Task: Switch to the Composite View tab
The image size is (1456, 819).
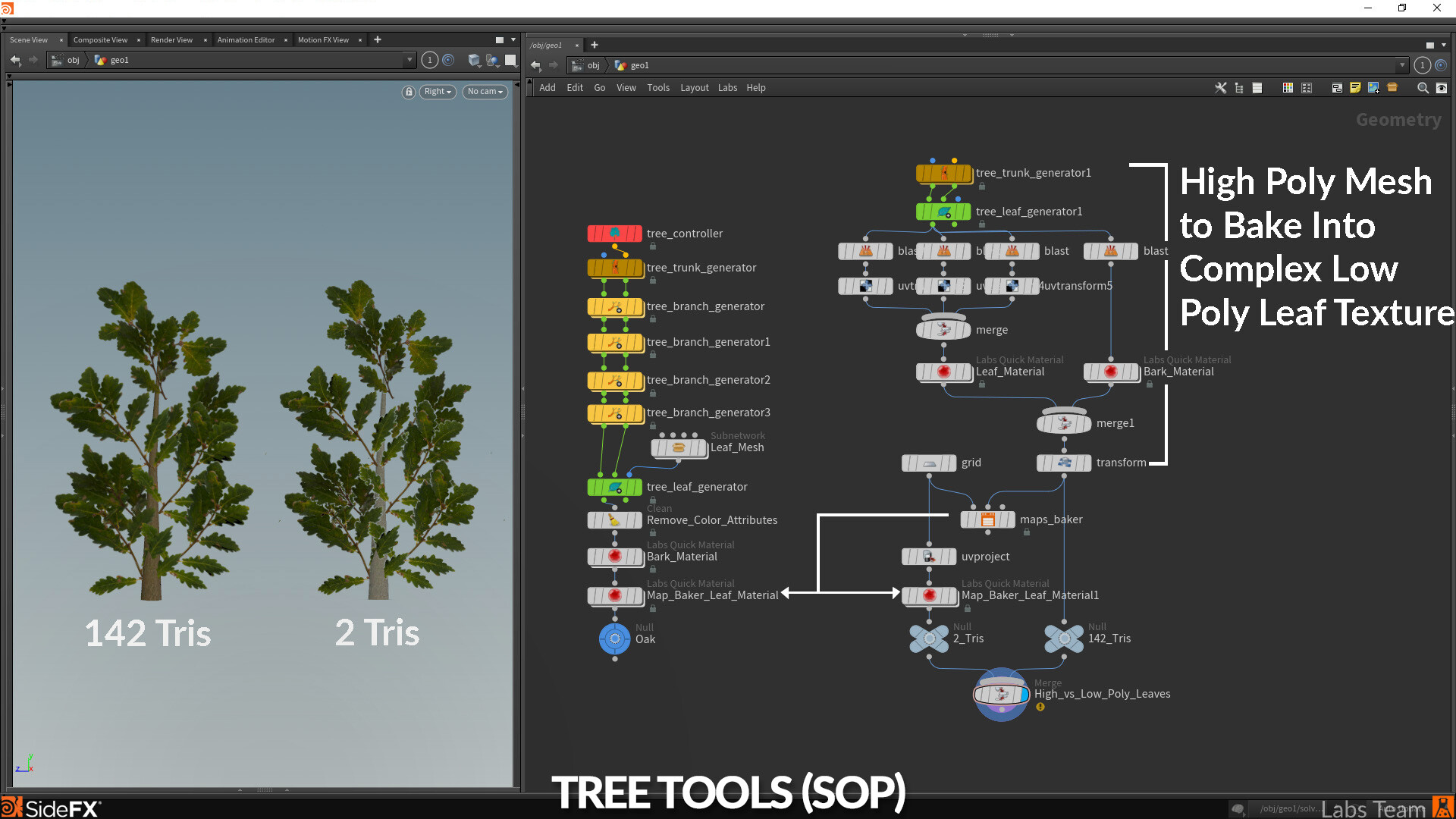Action: click(101, 39)
